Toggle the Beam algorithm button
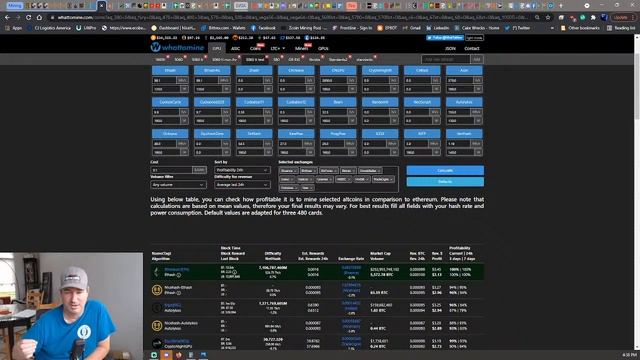640x360 pixels. [x=338, y=102]
